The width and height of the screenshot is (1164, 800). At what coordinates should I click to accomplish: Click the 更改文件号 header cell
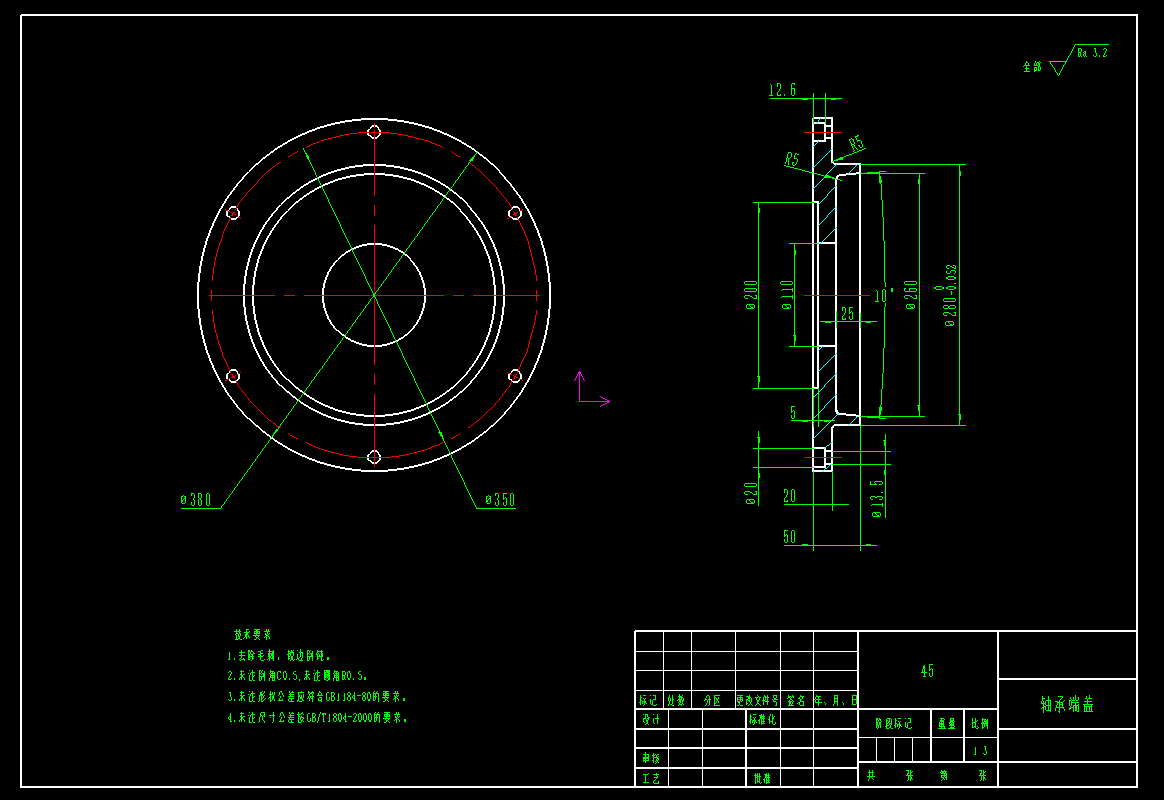coord(757,701)
